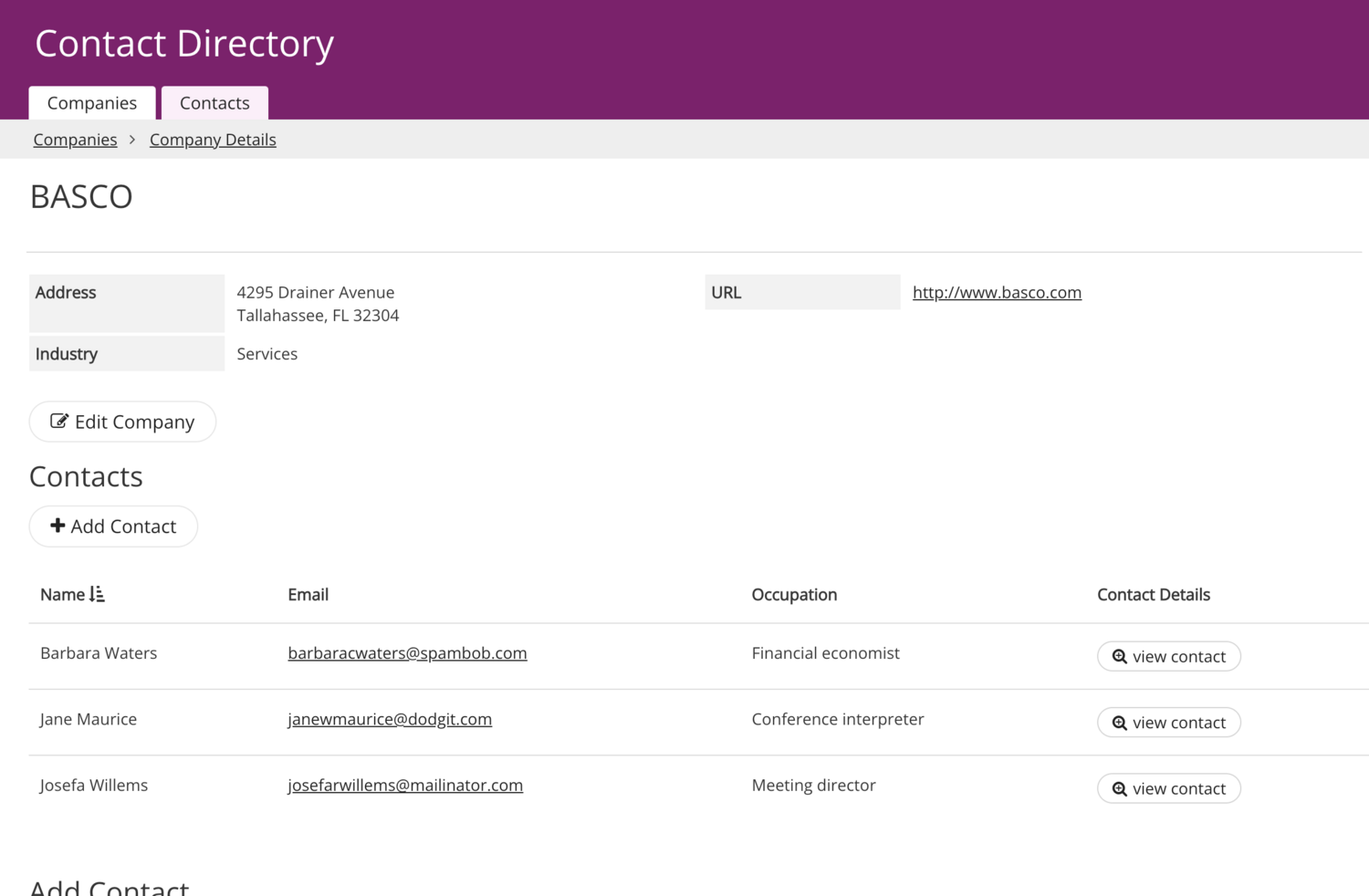Open josefarwillems@mailinator.com email link
Image resolution: width=1369 pixels, height=896 pixels.
pyautogui.click(x=405, y=786)
